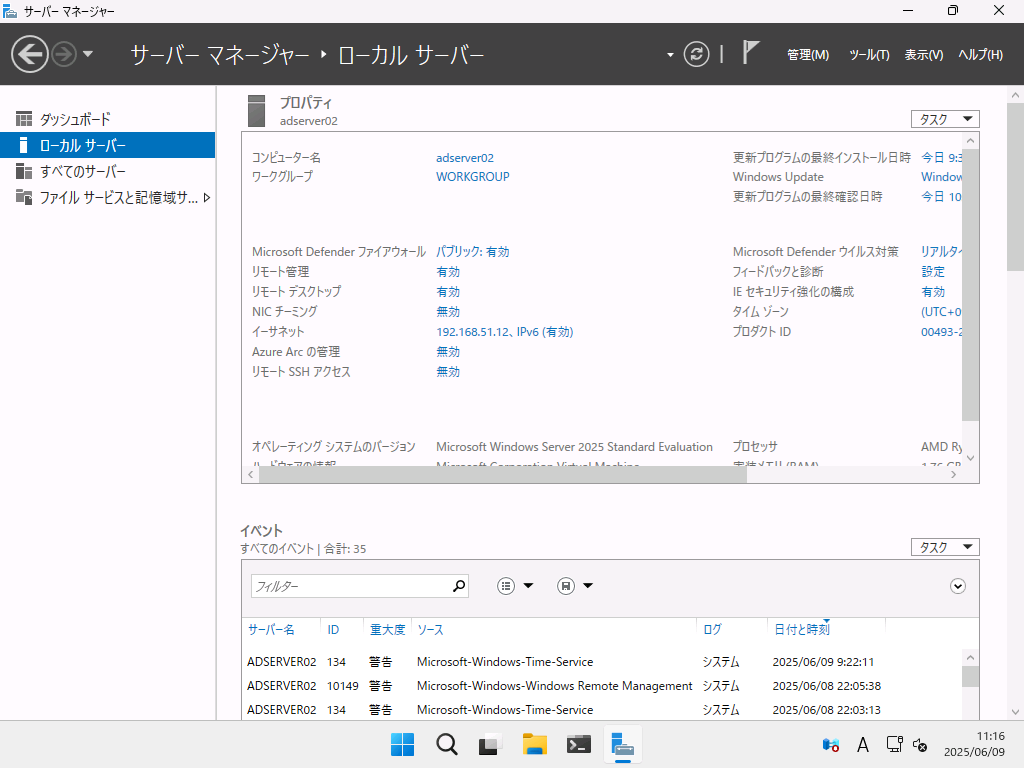The height and width of the screenshot is (768, 1024).
Task: Sort events by 日付と時刻 column
Action: [x=801, y=630]
